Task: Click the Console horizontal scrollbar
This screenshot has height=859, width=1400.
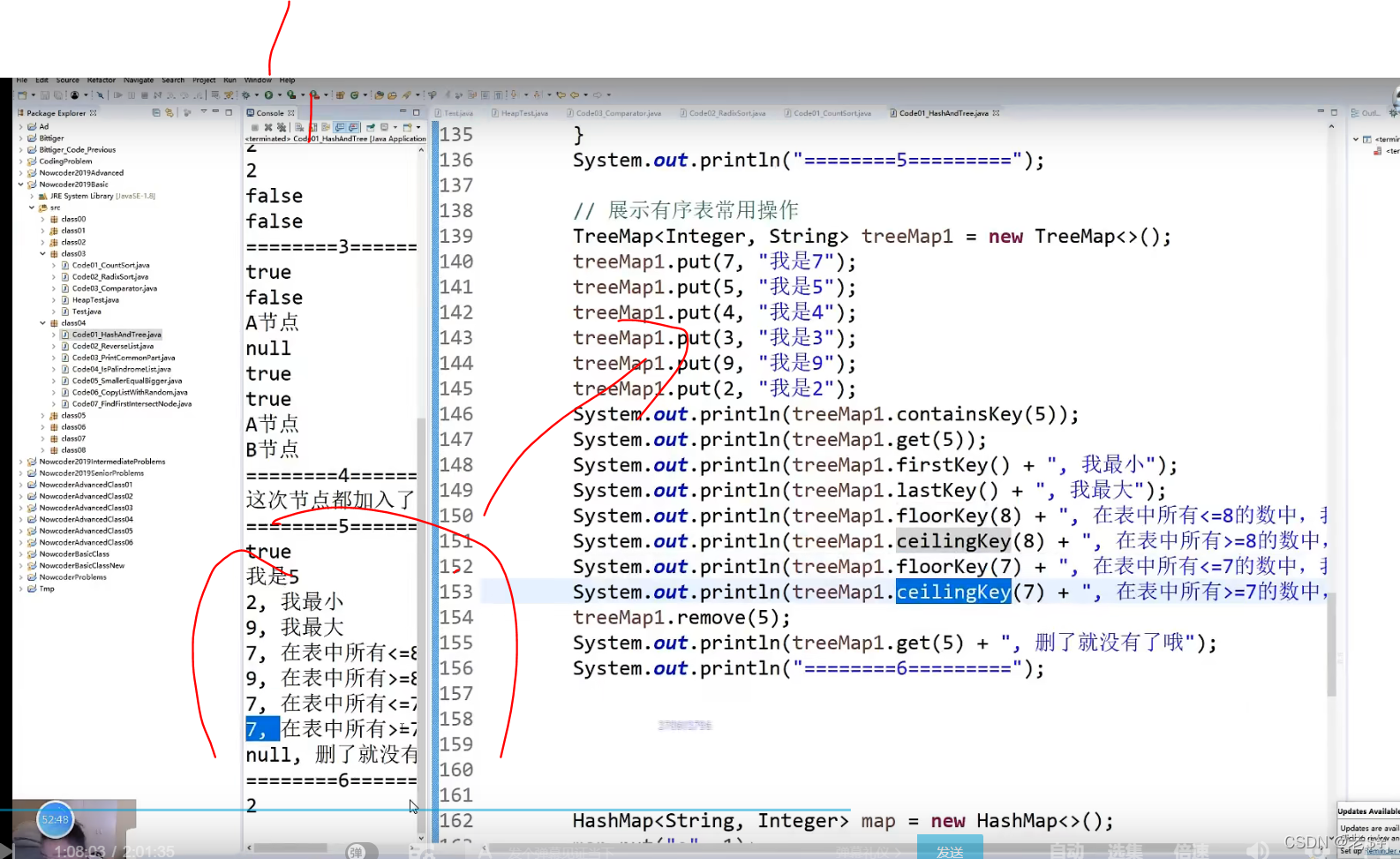Action: coord(291,848)
